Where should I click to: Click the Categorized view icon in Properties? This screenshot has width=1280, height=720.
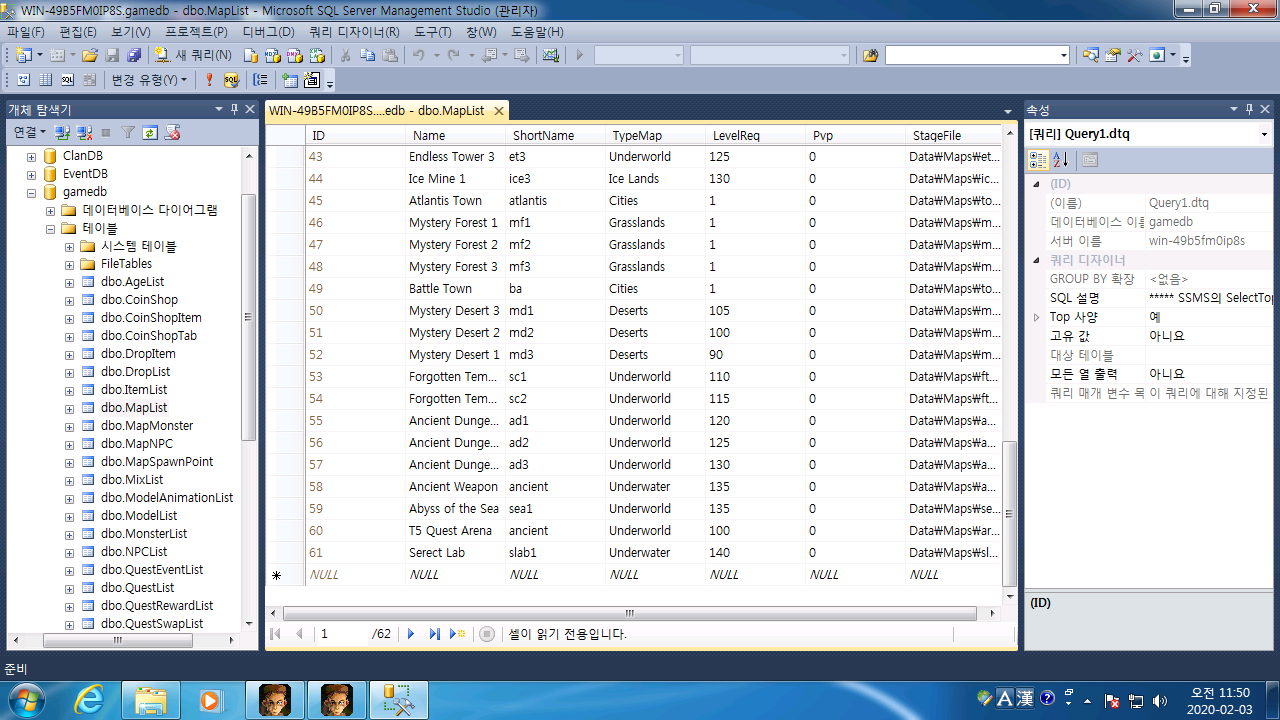click(1038, 160)
